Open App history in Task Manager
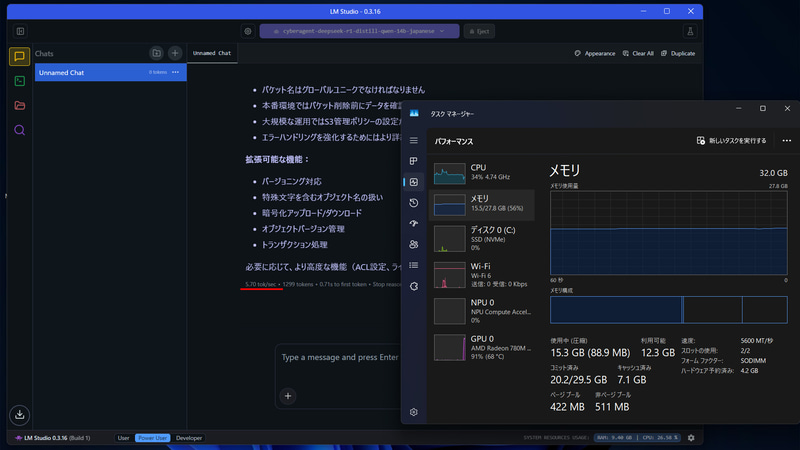 pos(414,203)
